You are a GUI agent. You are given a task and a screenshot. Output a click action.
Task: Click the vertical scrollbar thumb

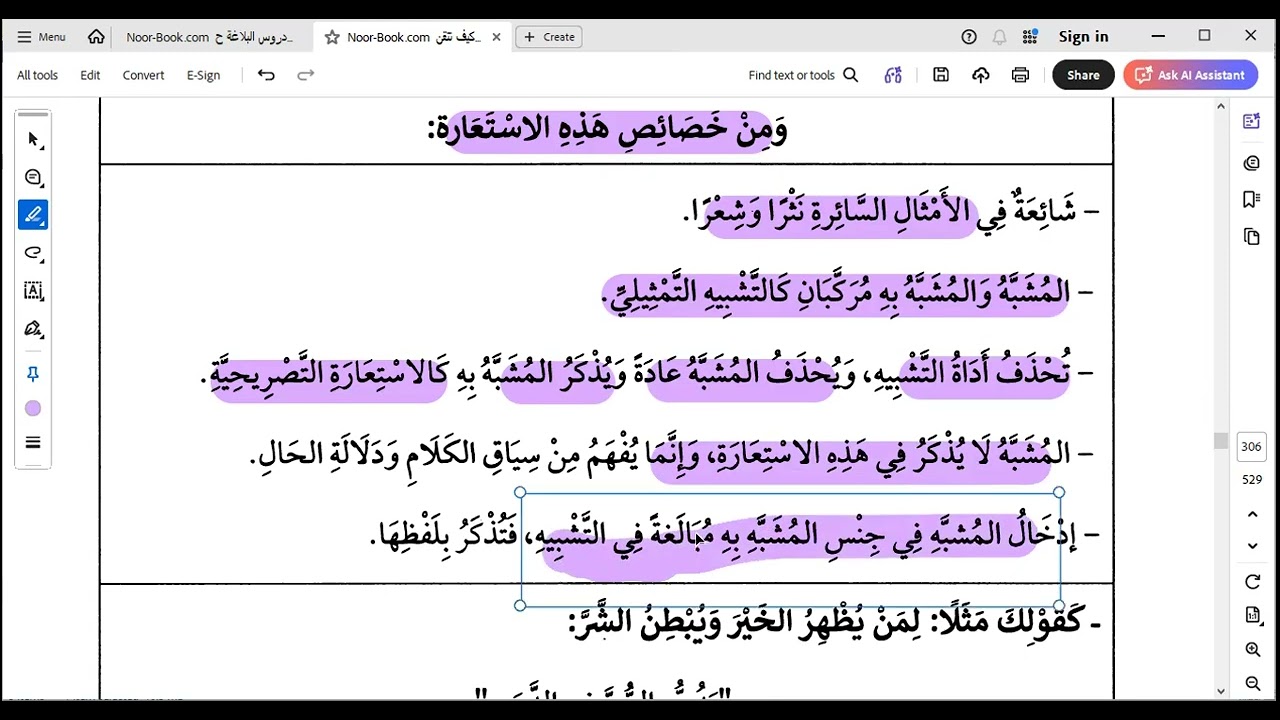1220,441
